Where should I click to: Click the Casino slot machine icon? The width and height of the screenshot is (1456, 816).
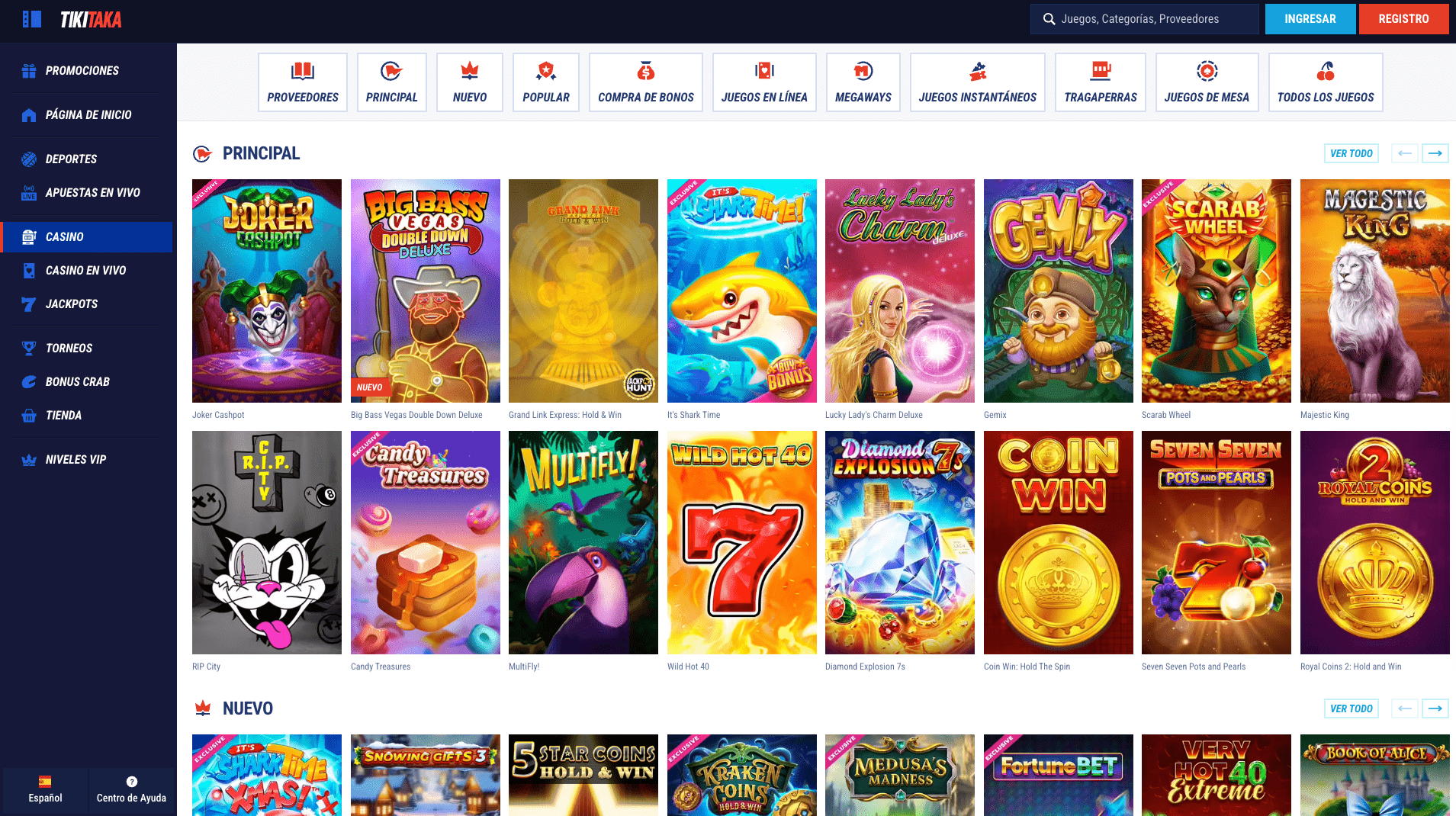tap(29, 237)
